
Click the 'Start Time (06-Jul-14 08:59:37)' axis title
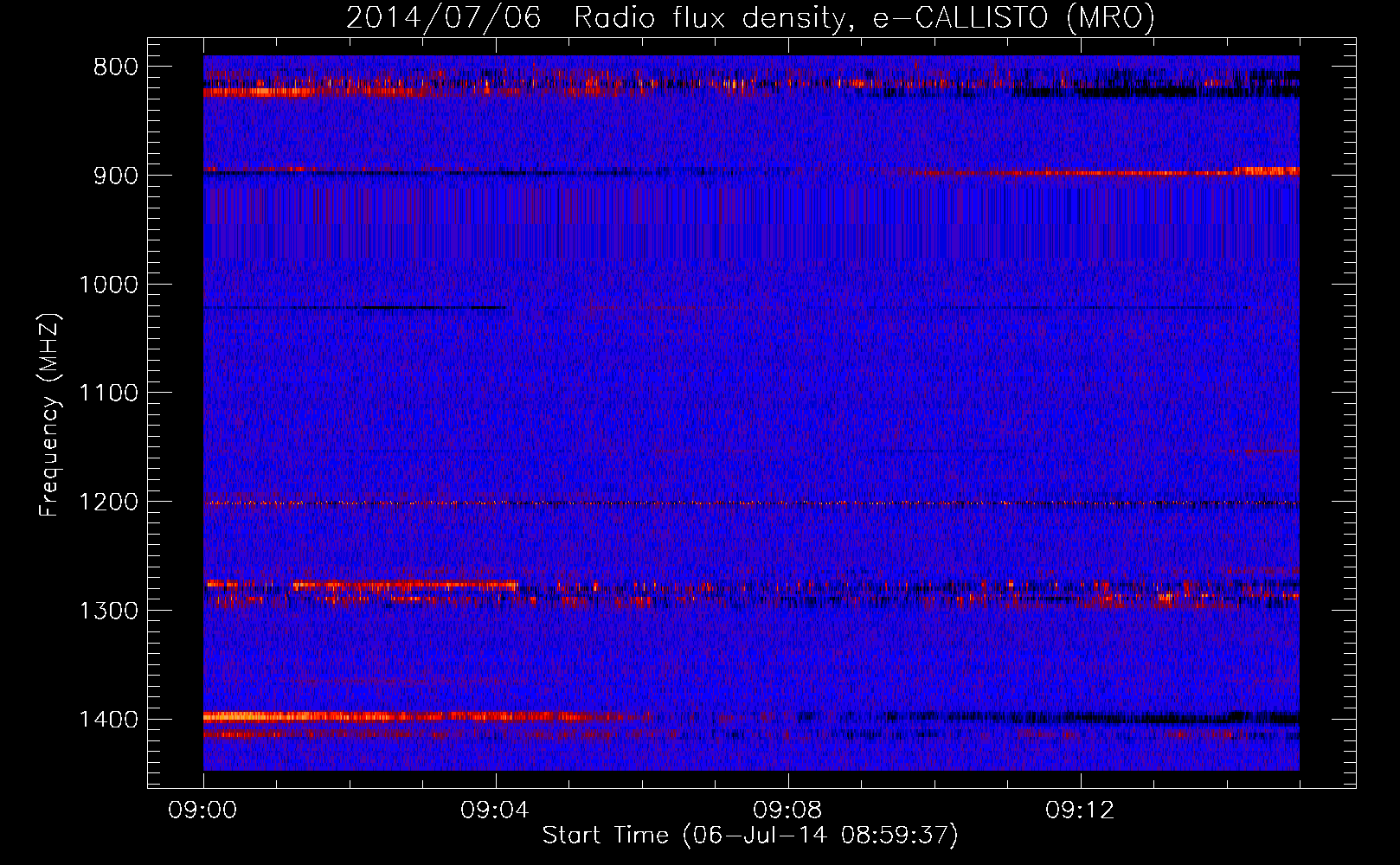click(x=750, y=836)
